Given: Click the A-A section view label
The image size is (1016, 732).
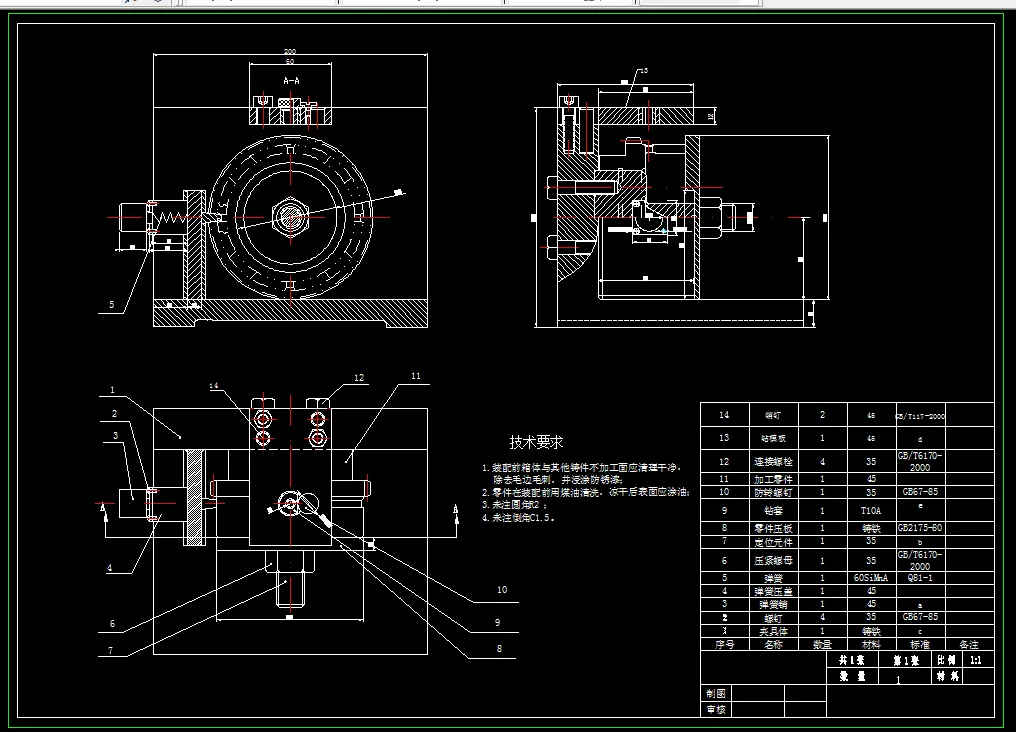Looking at the screenshot, I should (x=292, y=81).
